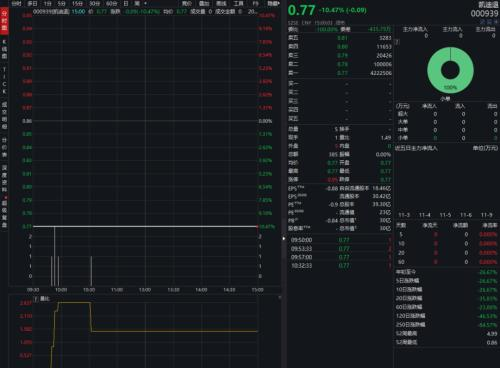Switch to the 日 daily chart period
500x368 pixels.
tap(126, 4)
